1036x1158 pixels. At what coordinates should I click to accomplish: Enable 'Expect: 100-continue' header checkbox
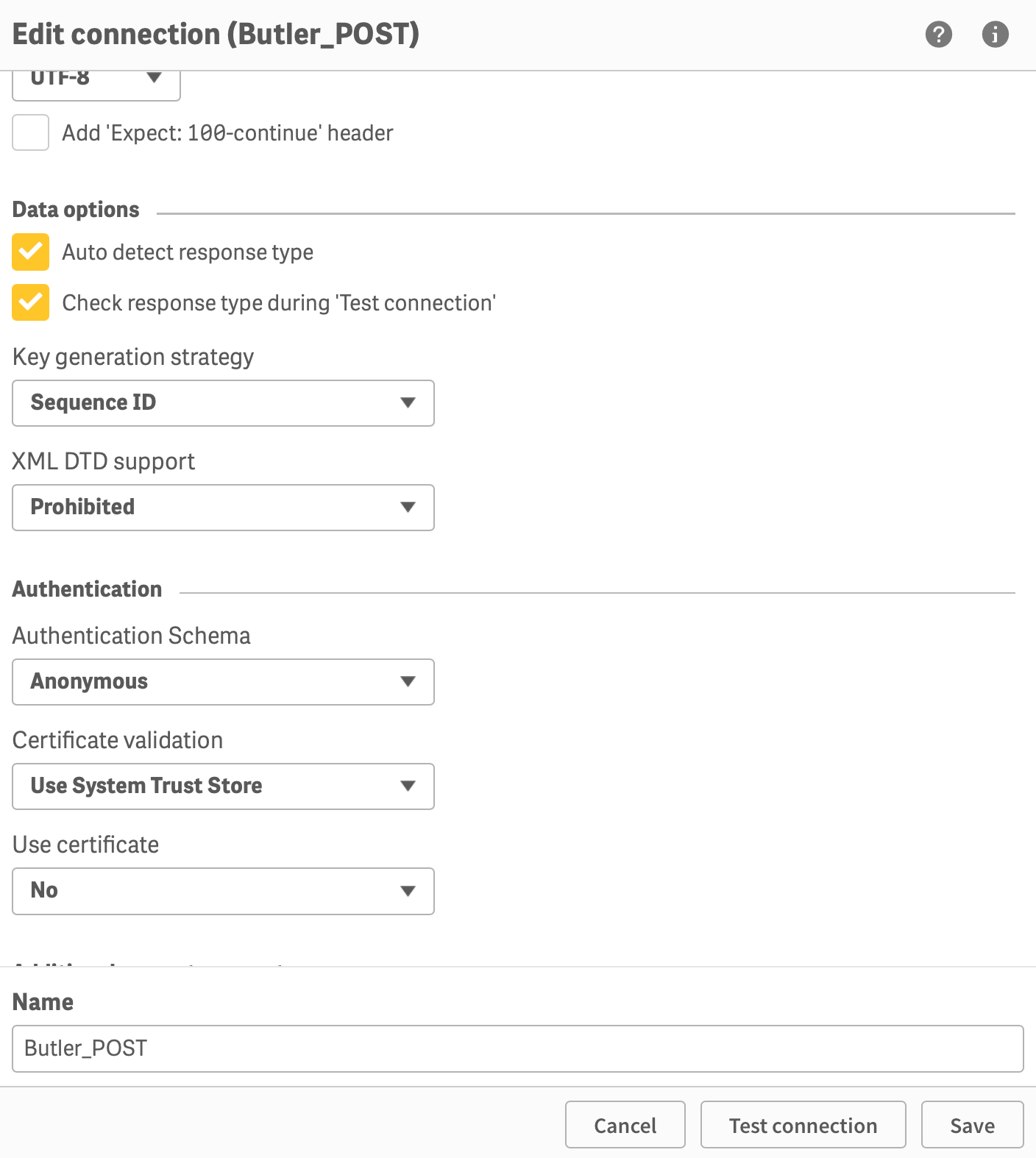[31, 132]
